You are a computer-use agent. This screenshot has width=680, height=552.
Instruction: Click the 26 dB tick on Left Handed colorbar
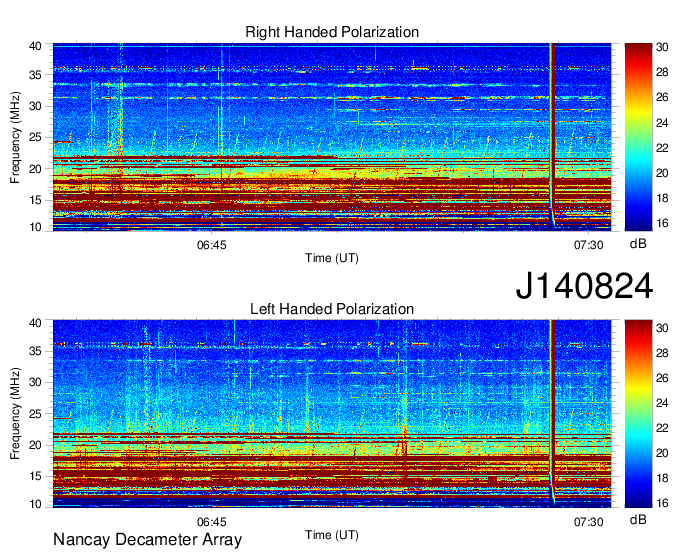662,379
